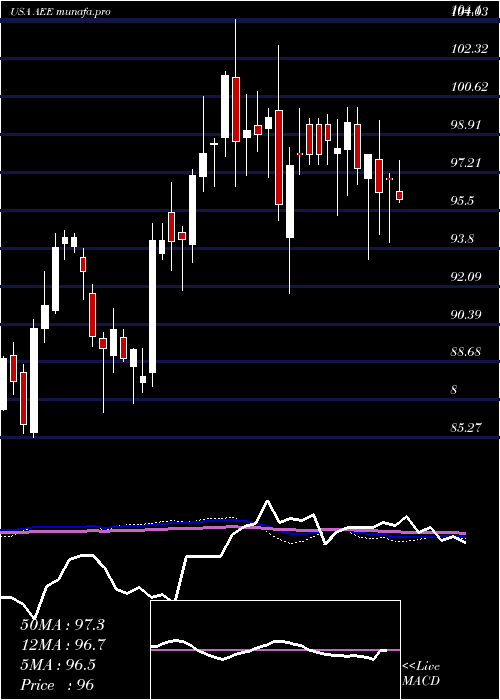Select the 88.68 price axis label
Viewport: 500px width, 700px height.
(466, 353)
